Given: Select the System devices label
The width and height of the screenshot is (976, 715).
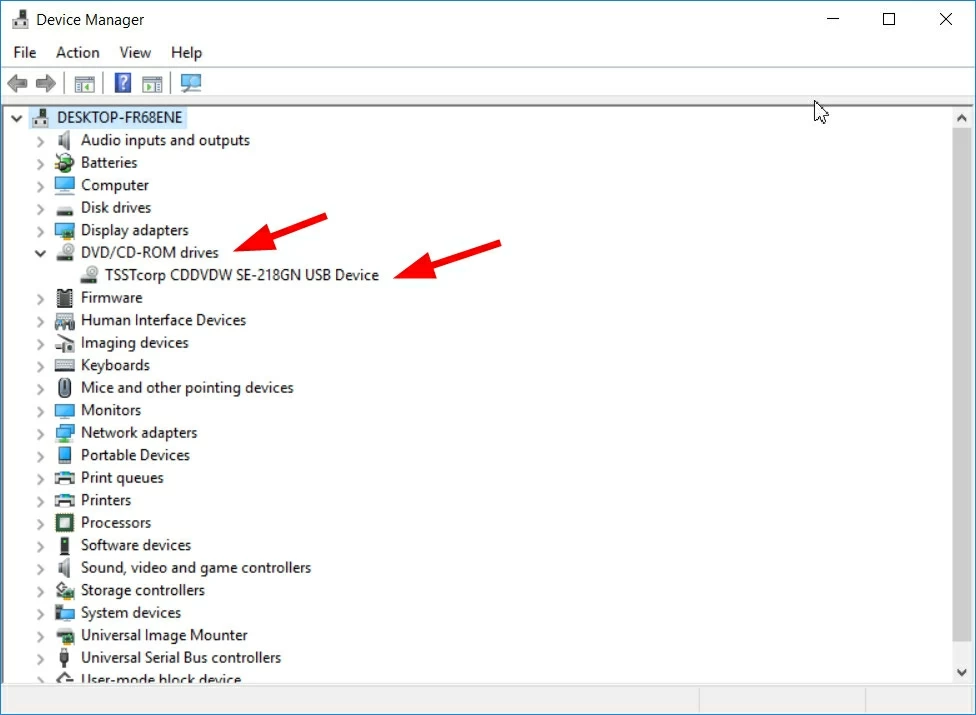Looking at the screenshot, I should click(x=131, y=613).
